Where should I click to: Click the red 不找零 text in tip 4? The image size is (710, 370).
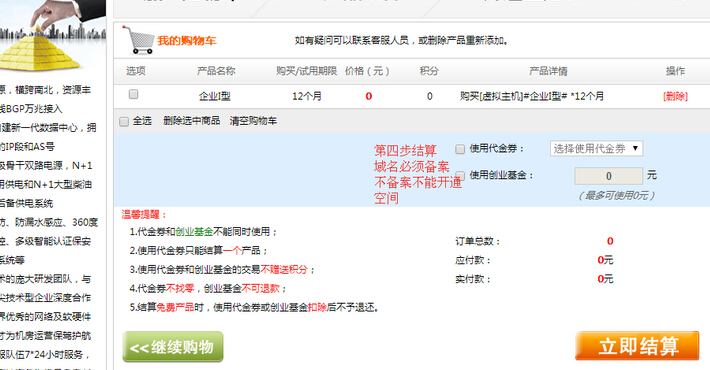click(x=180, y=288)
